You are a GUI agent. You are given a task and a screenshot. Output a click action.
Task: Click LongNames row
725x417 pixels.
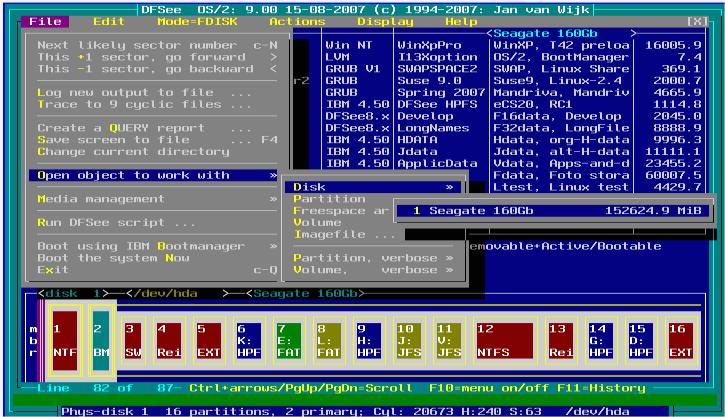(x=513, y=128)
